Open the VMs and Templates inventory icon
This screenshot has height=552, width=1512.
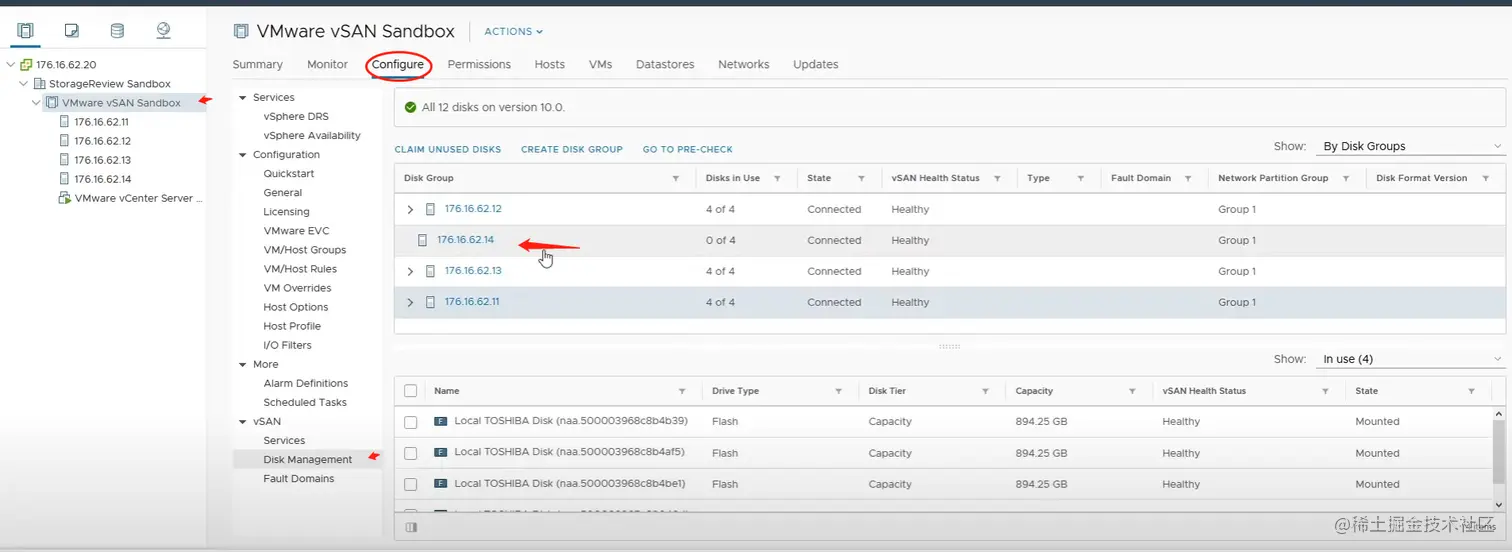click(72, 31)
